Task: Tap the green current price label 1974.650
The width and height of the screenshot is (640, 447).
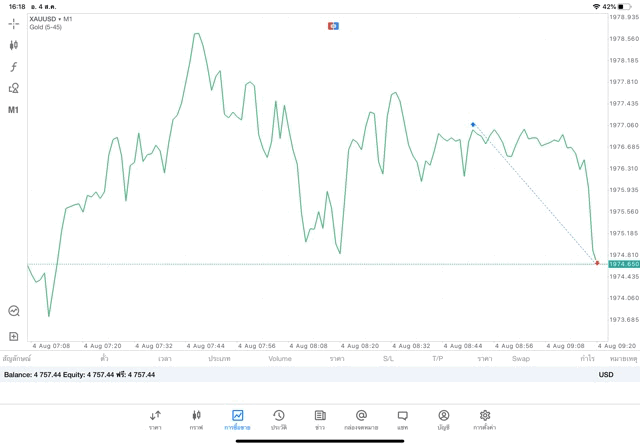Action: pos(623,264)
